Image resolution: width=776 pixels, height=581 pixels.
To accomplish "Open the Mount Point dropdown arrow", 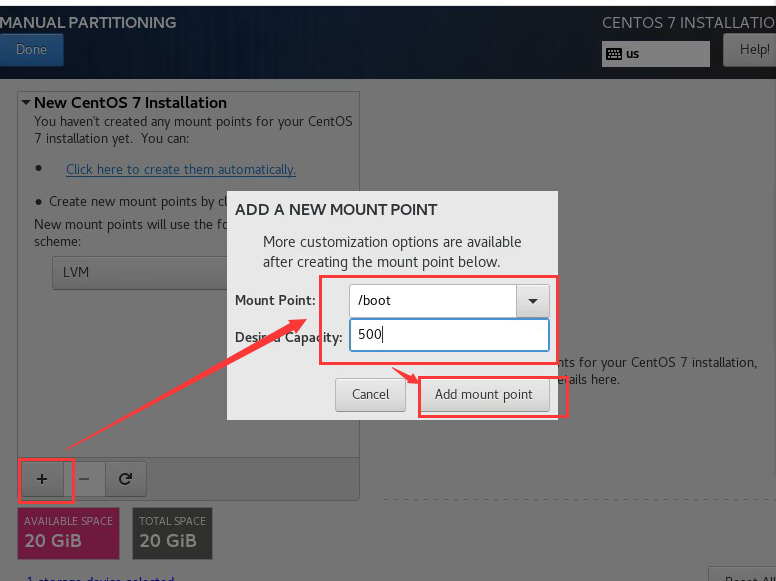I will coord(532,301).
